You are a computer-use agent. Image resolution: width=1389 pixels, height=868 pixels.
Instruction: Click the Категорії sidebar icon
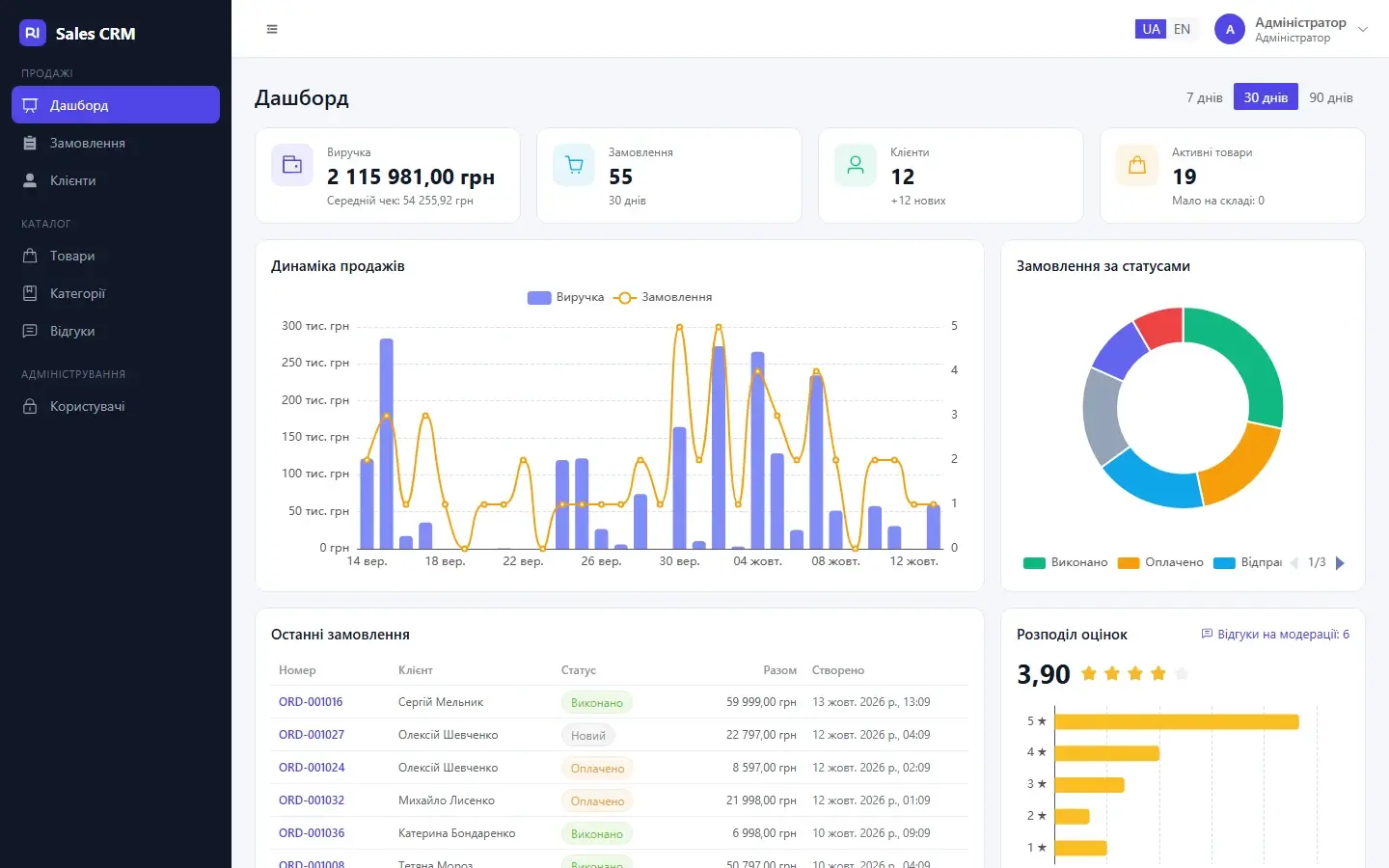tap(30, 293)
